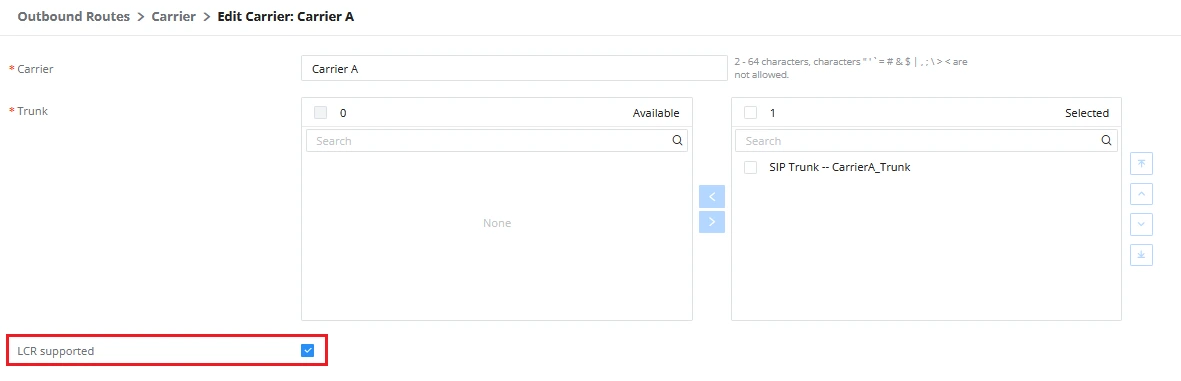
Task: Click search magnifier in Available trunk panel
Action: tap(676, 140)
